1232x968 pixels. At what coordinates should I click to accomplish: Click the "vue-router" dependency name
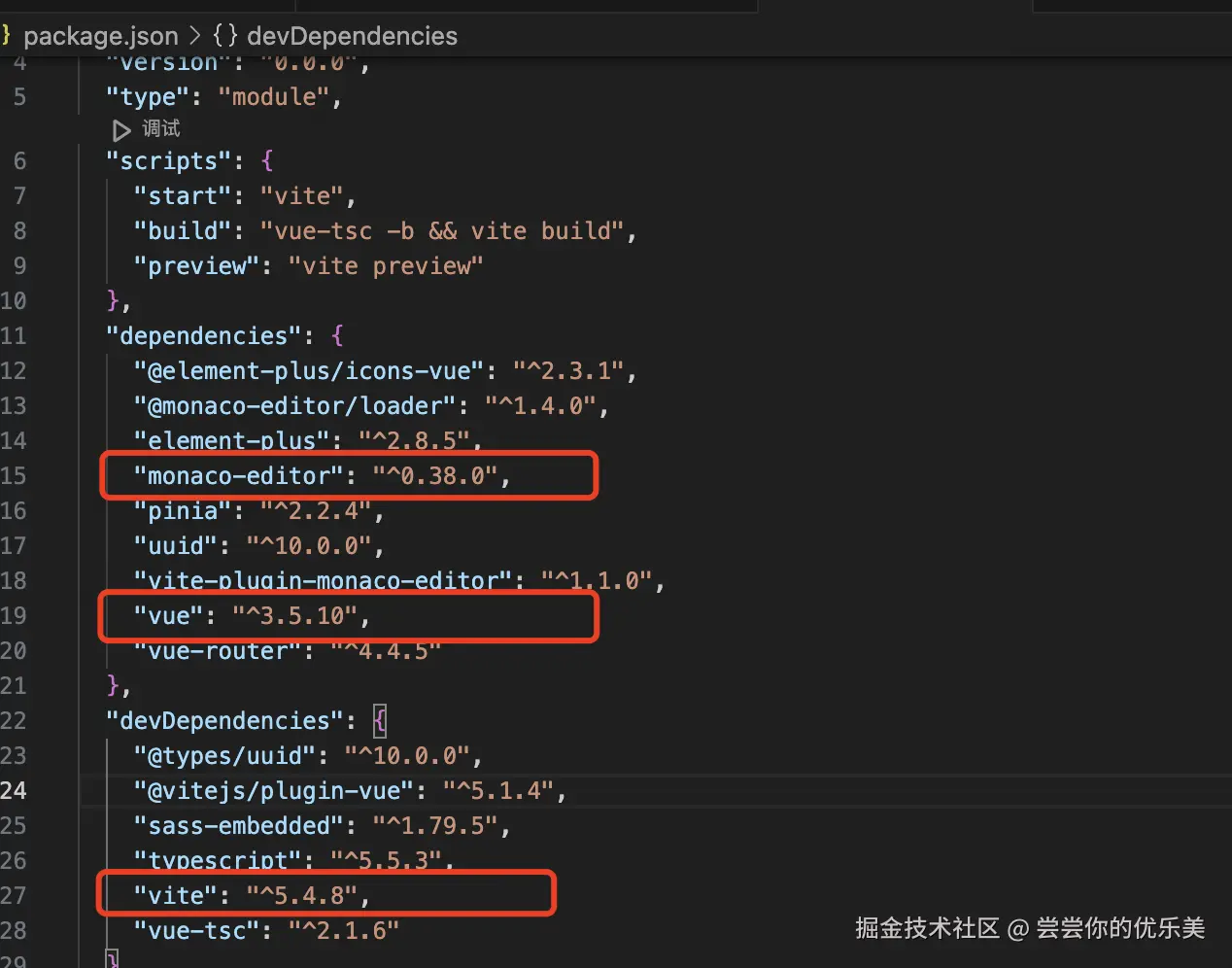[x=218, y=651]
